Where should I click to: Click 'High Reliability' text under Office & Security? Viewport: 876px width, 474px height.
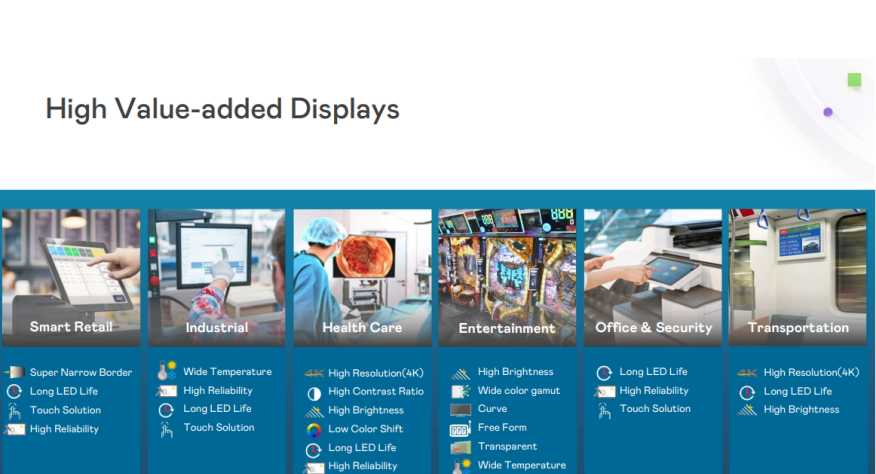pyautogui.click(x=654, y=391)
